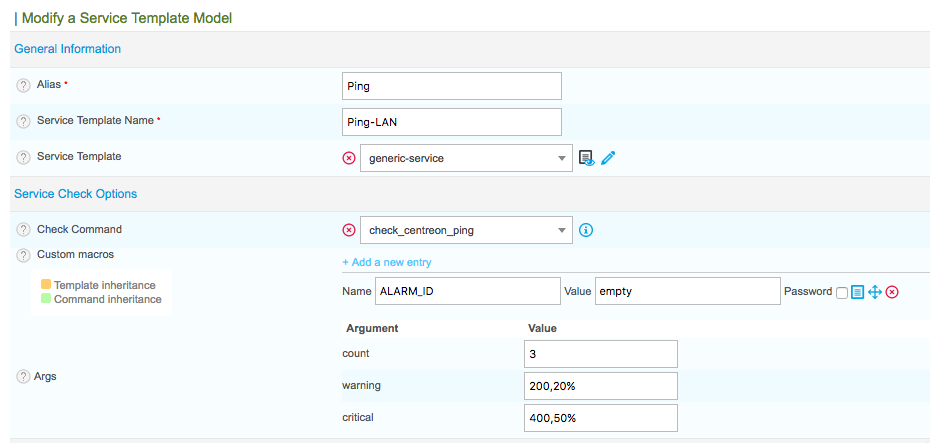
Task: Toggle the Password checkbox
Action: (x=842, y=292)
